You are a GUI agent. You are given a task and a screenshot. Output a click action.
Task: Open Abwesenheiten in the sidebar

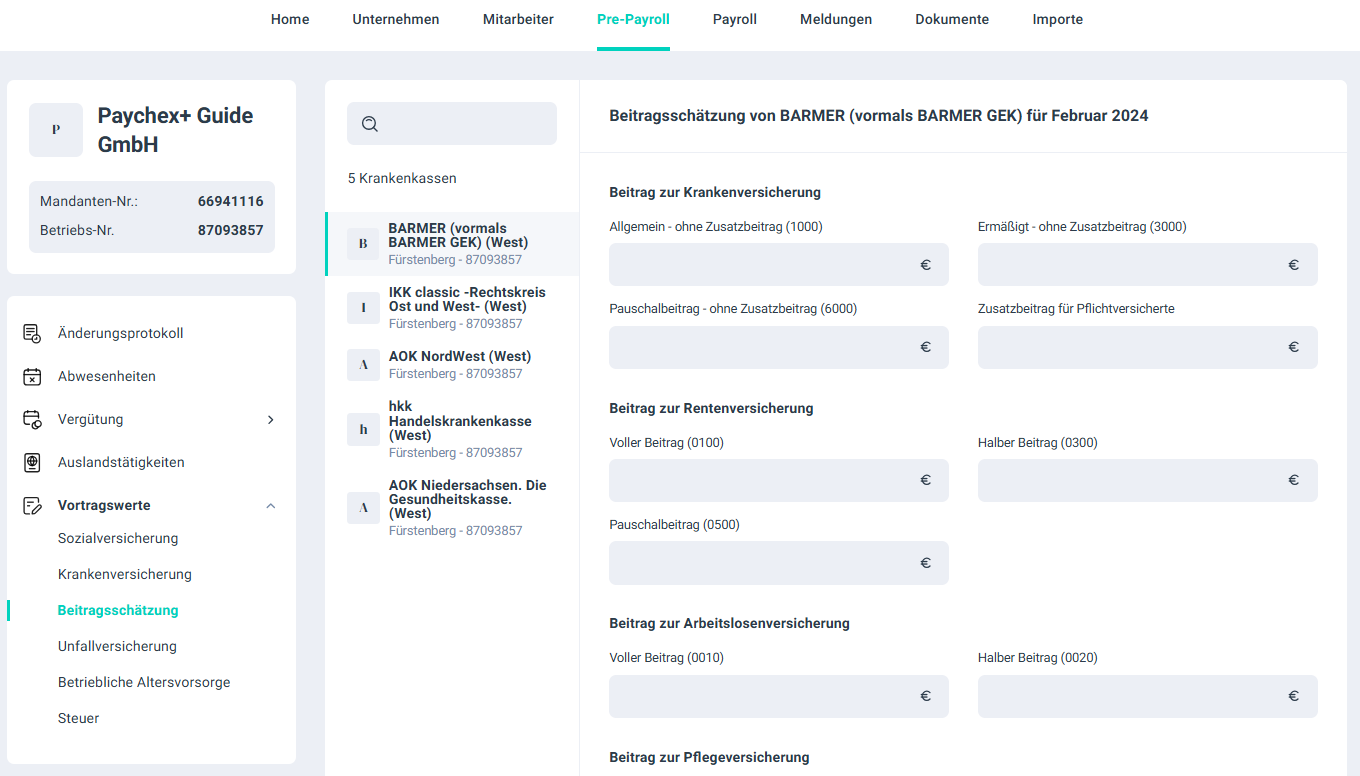[107, 376]
